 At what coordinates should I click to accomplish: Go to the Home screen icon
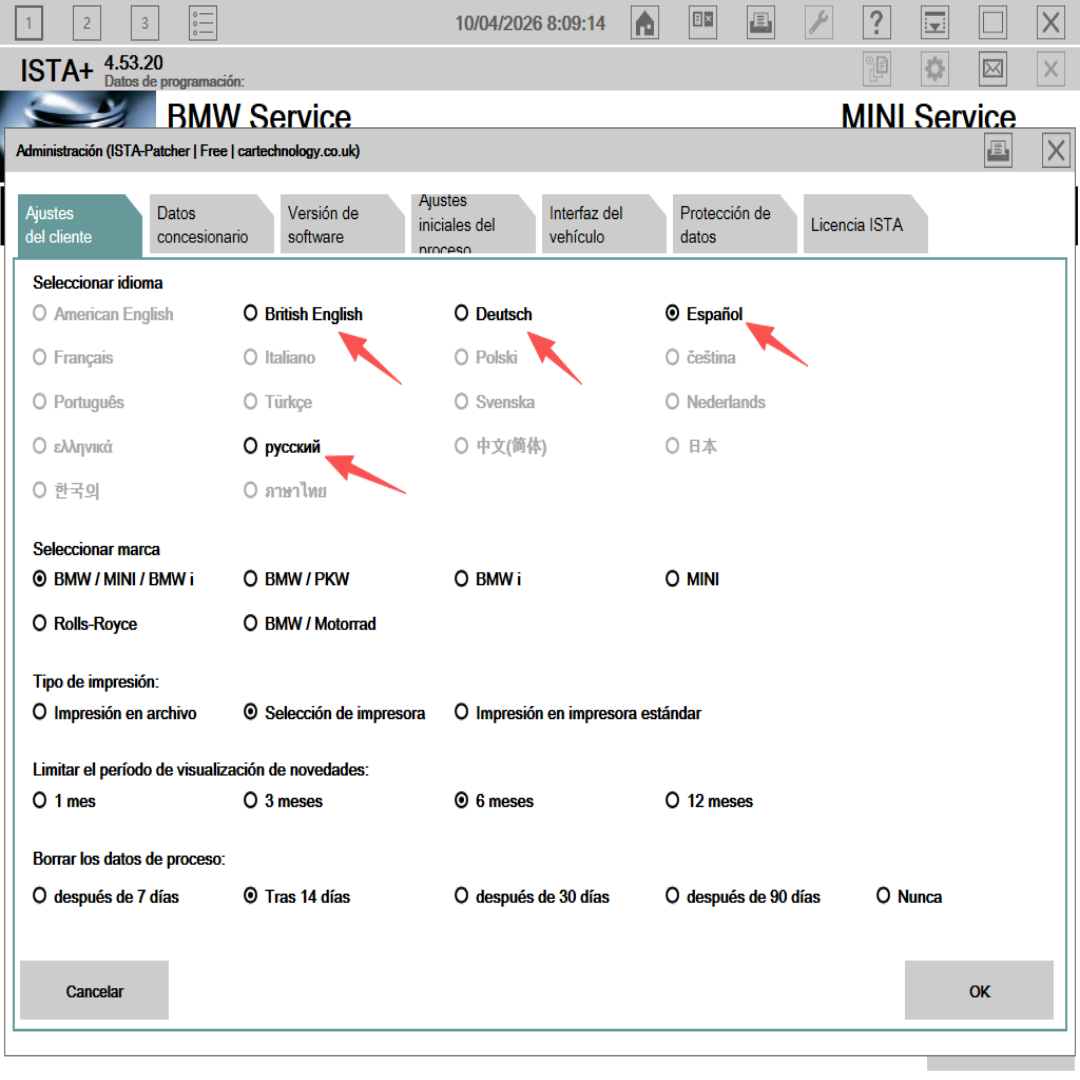645,23
